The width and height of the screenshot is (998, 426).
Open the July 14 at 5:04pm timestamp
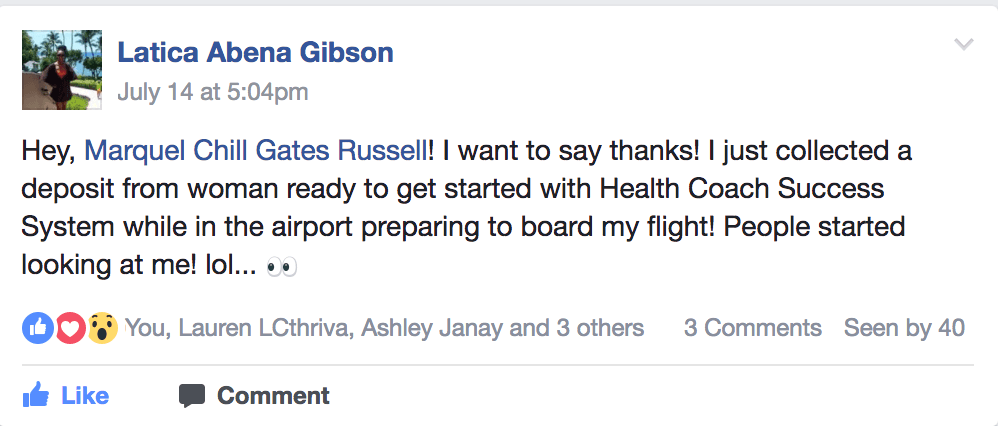212,92
